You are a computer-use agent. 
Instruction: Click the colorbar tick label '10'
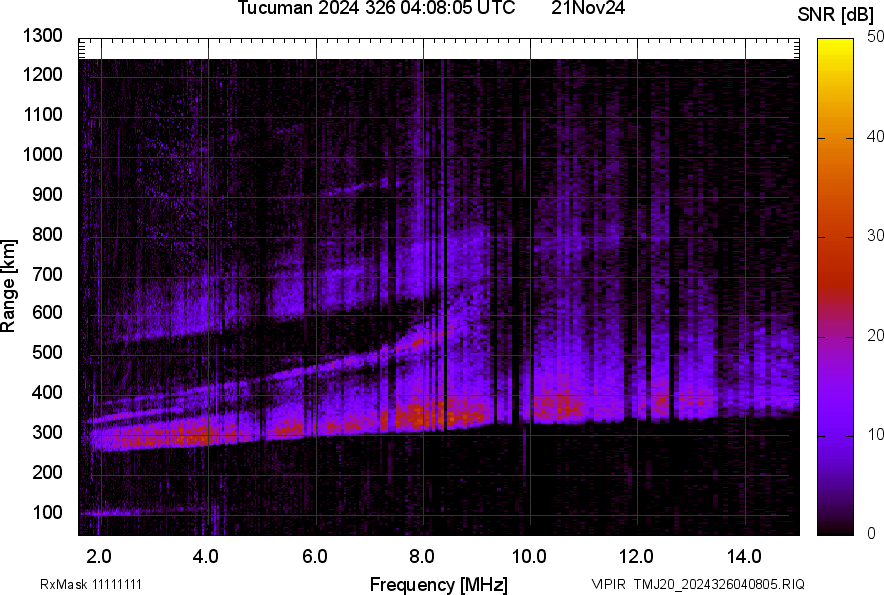[x=876, y=435]
